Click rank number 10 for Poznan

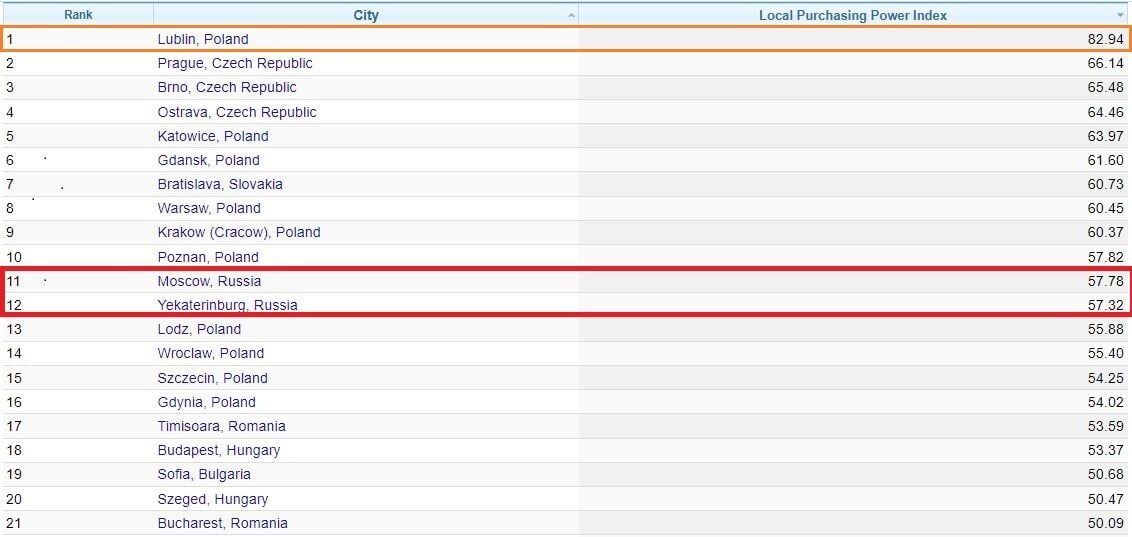[x=14, y=257]
